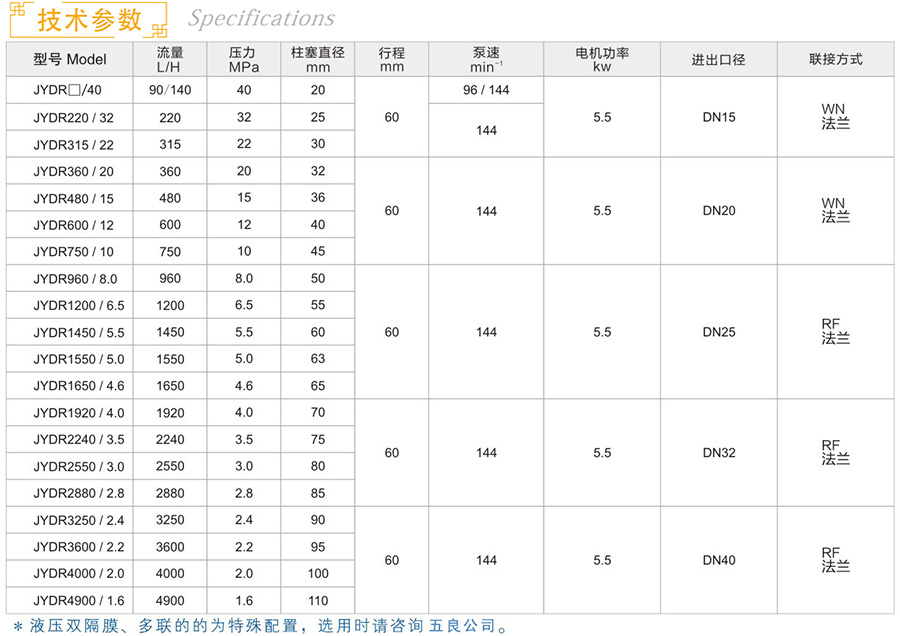The height and width of the screenshot is (636, 900).
Task: Select the 96 / 144 pump speed cell
Action: tap(486, 90)
